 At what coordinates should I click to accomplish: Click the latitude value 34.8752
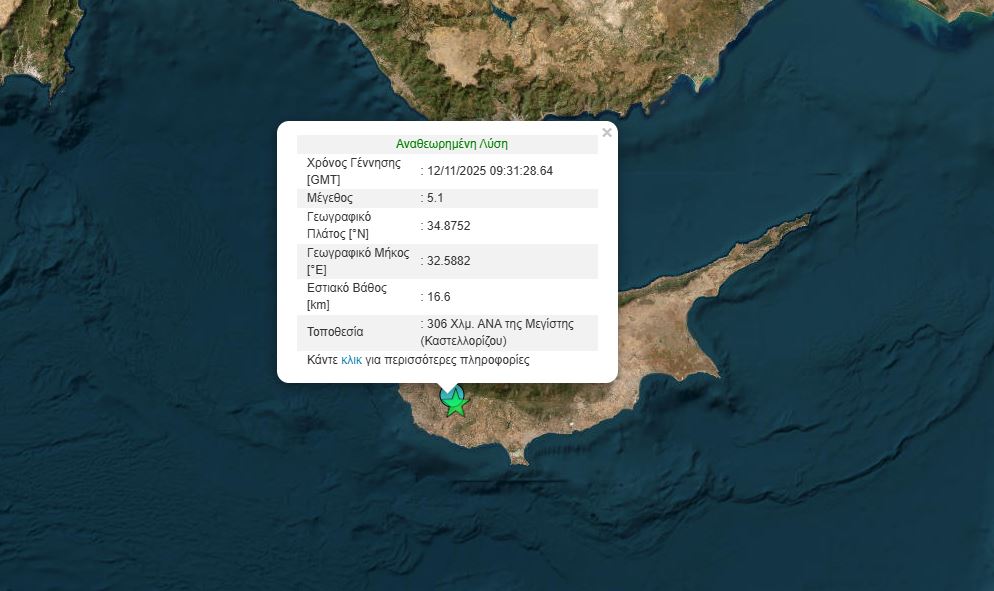(448, 226)
